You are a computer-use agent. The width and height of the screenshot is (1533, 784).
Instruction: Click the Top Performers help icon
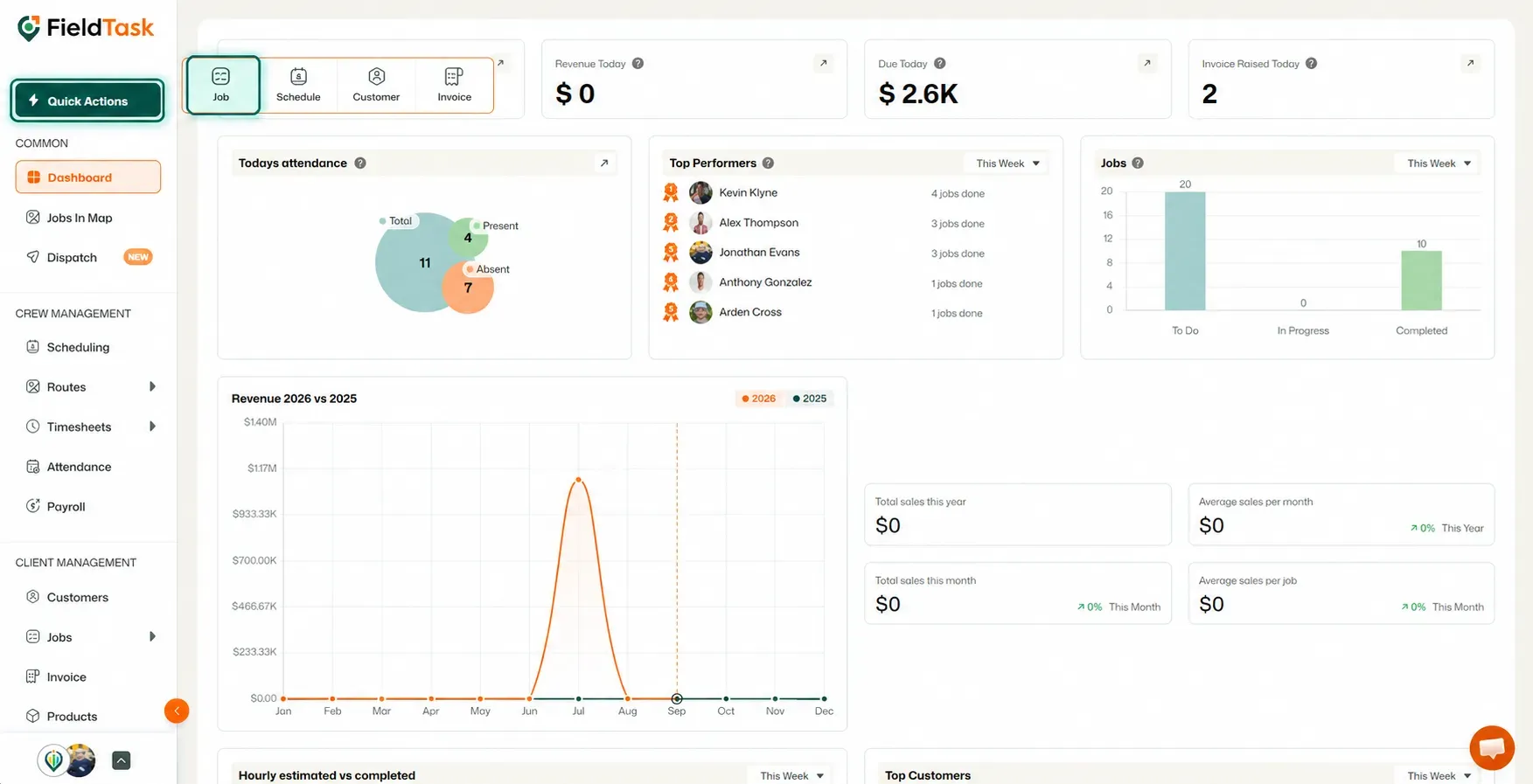768,163
